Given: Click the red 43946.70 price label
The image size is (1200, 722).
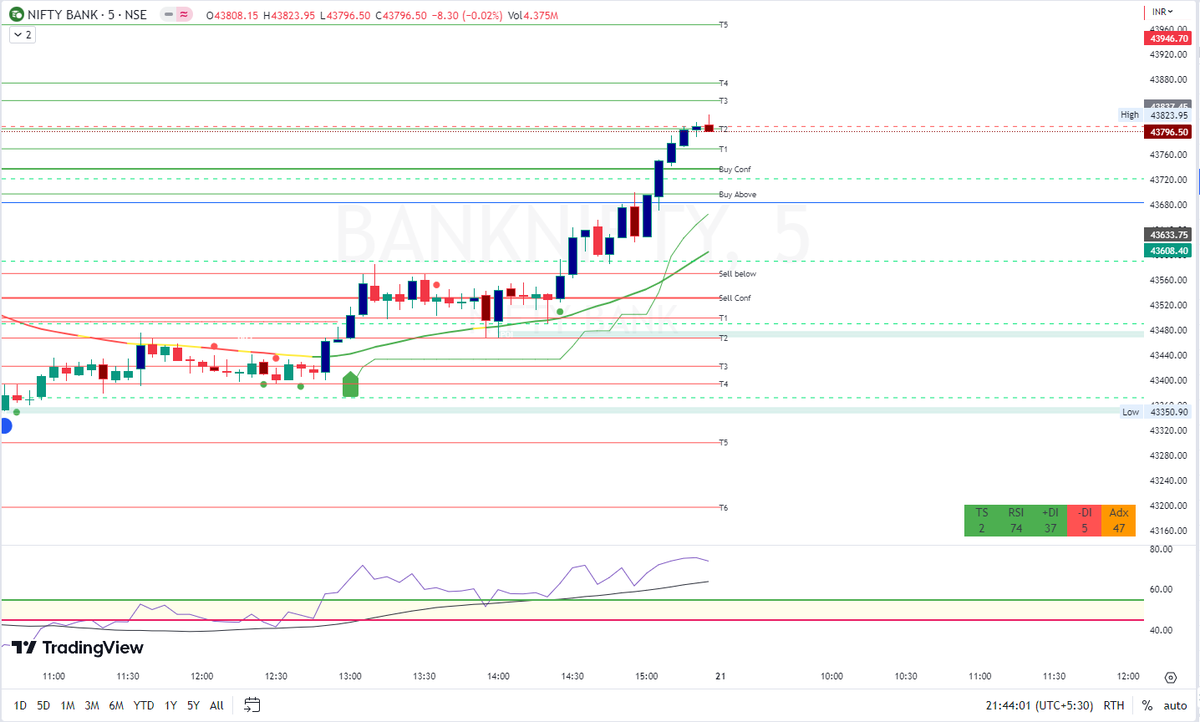Looking at the screenshot, I should pos(1168,38).
